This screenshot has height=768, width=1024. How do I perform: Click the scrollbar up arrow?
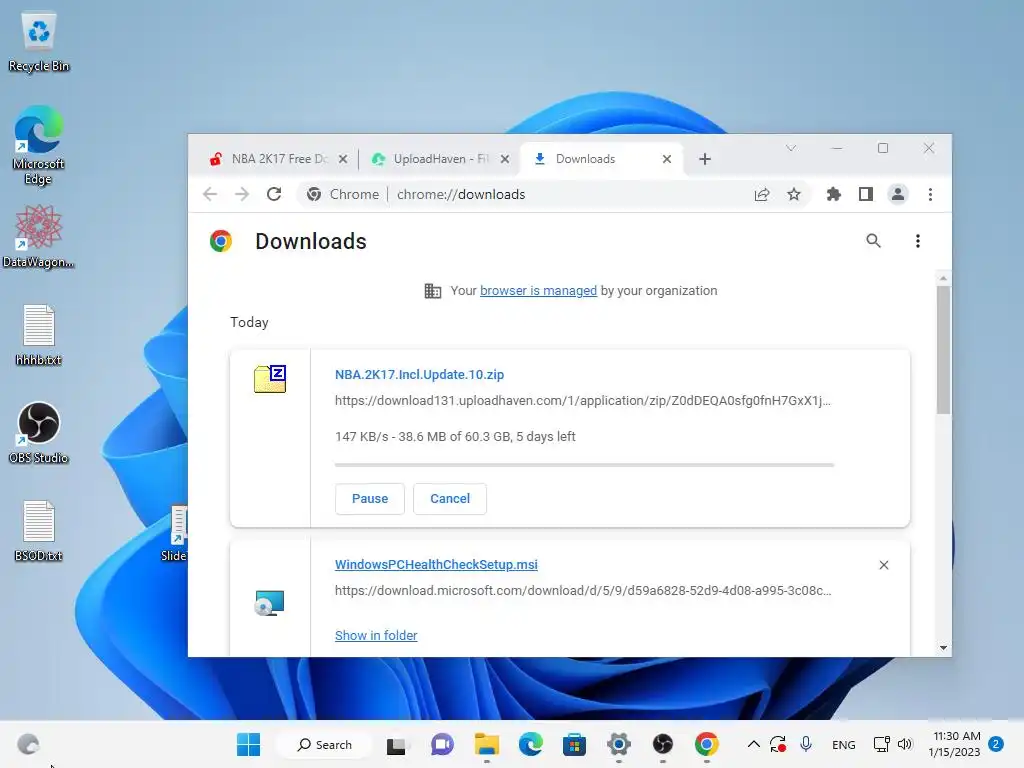coord(944,278)
